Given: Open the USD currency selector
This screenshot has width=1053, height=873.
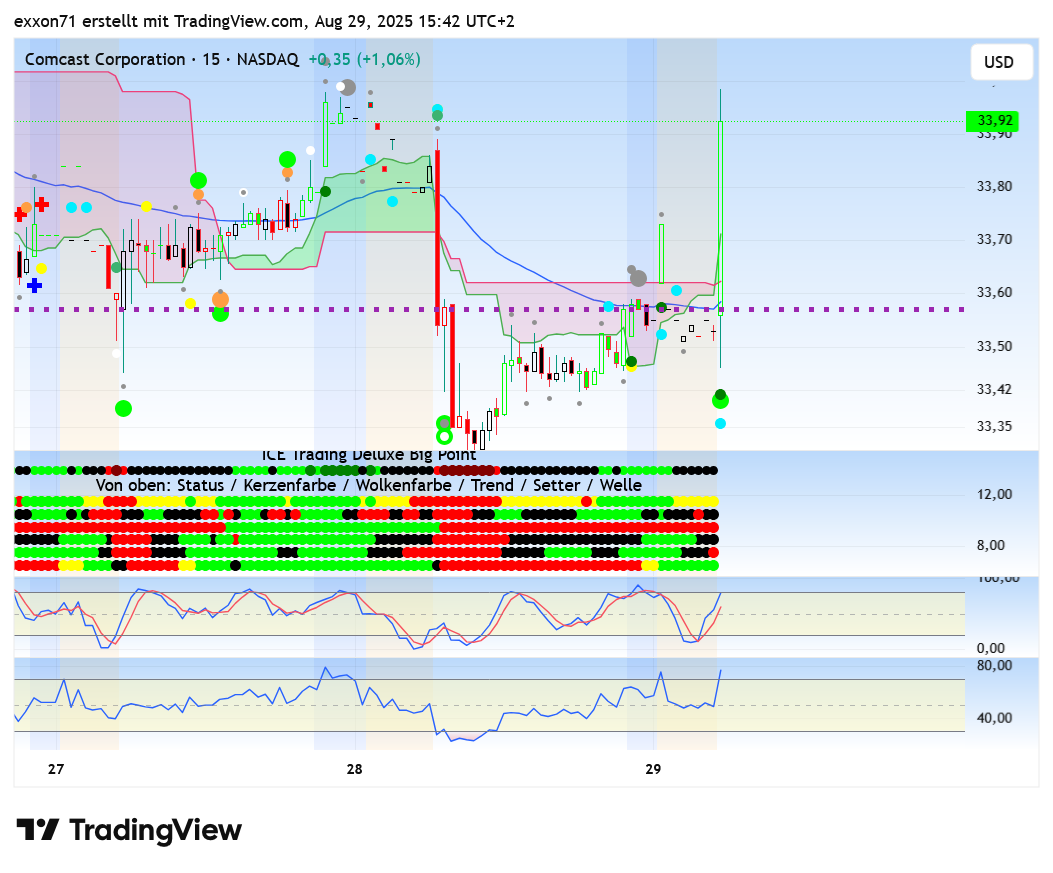Looking at the screenshot, I should tap(997, 62).
